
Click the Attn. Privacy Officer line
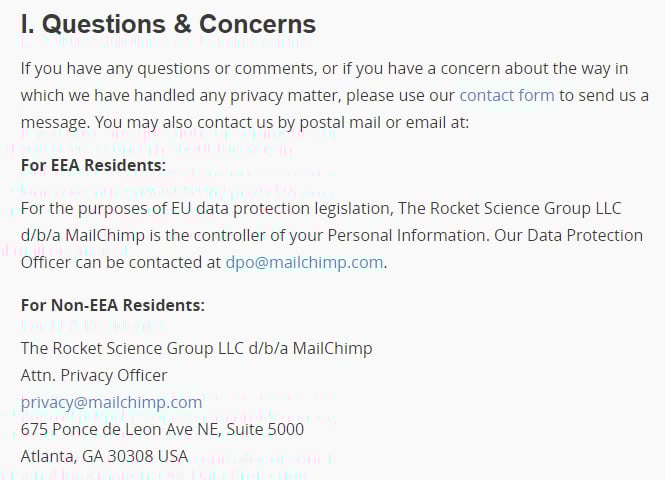tap(94, 375)
